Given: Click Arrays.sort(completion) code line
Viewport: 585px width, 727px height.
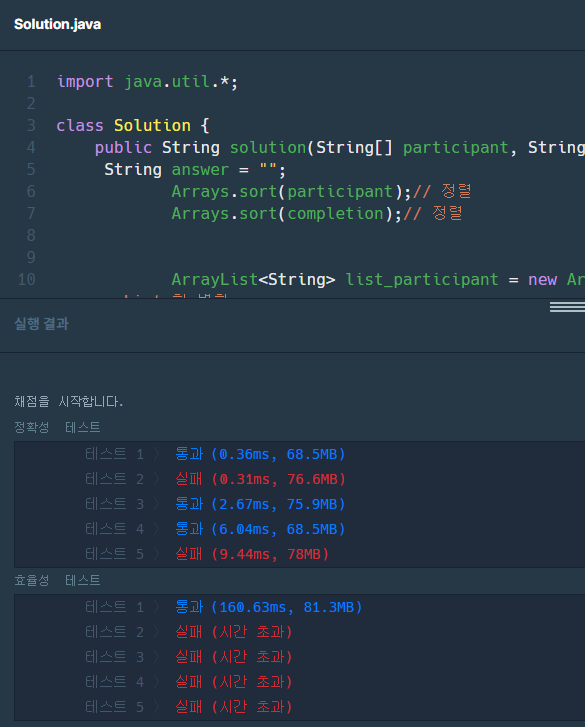Looking at the screenshot, I should coord(317,213).
